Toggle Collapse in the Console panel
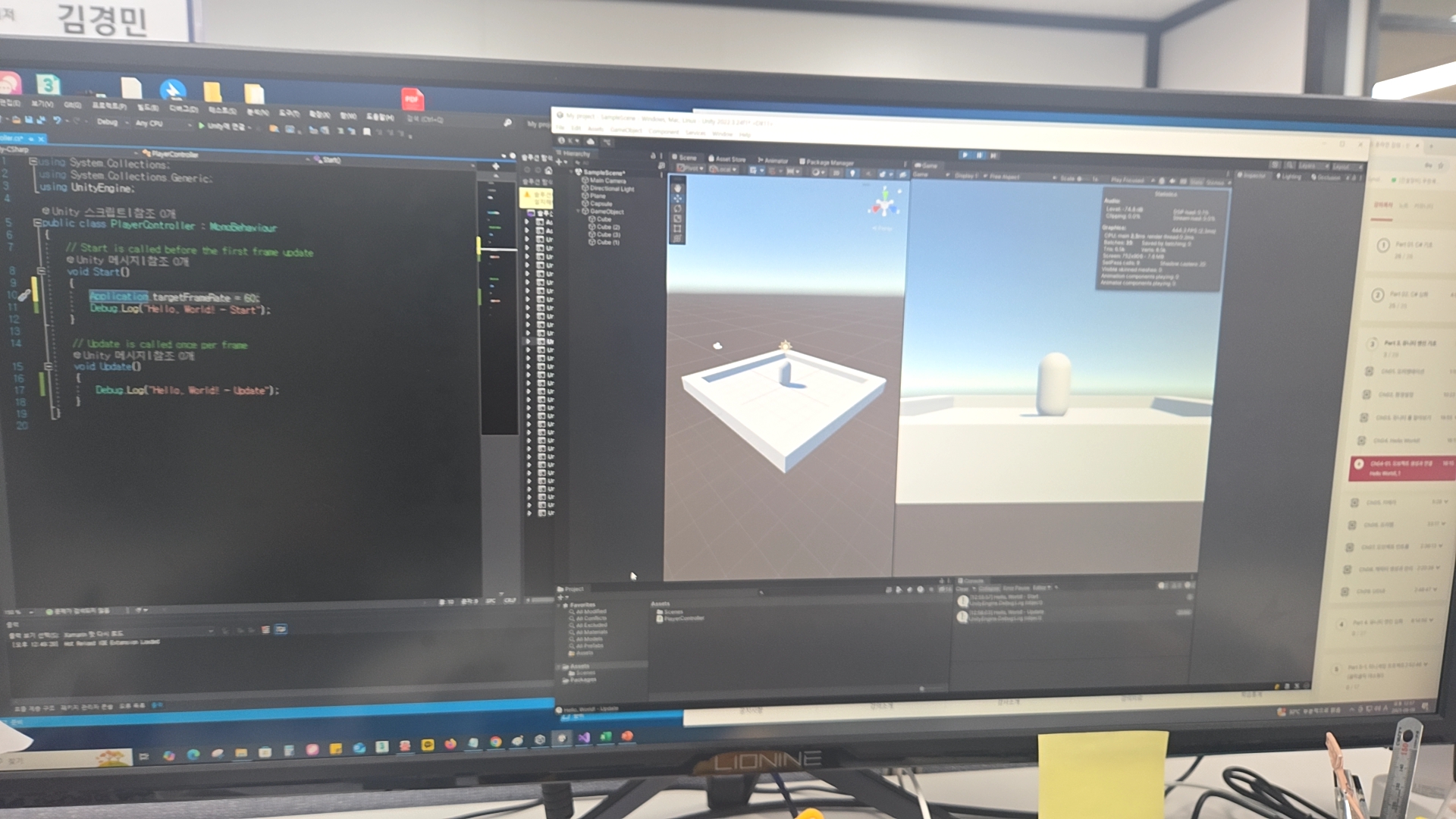 (989, 588)
